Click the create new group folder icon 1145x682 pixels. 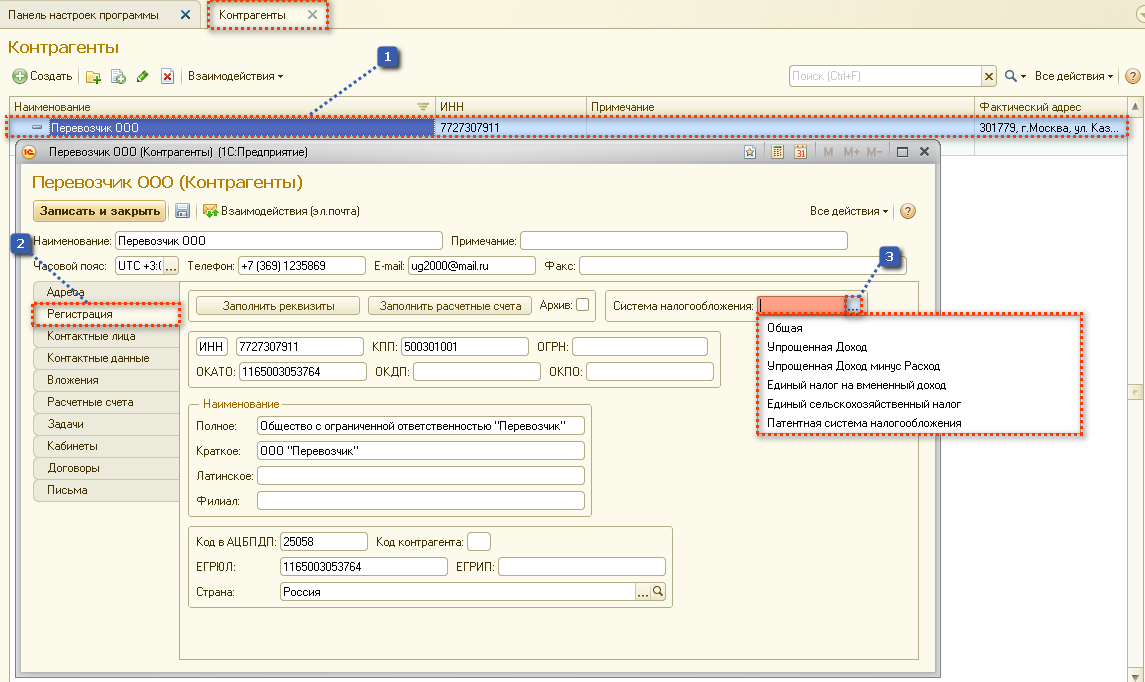[94, 76]
